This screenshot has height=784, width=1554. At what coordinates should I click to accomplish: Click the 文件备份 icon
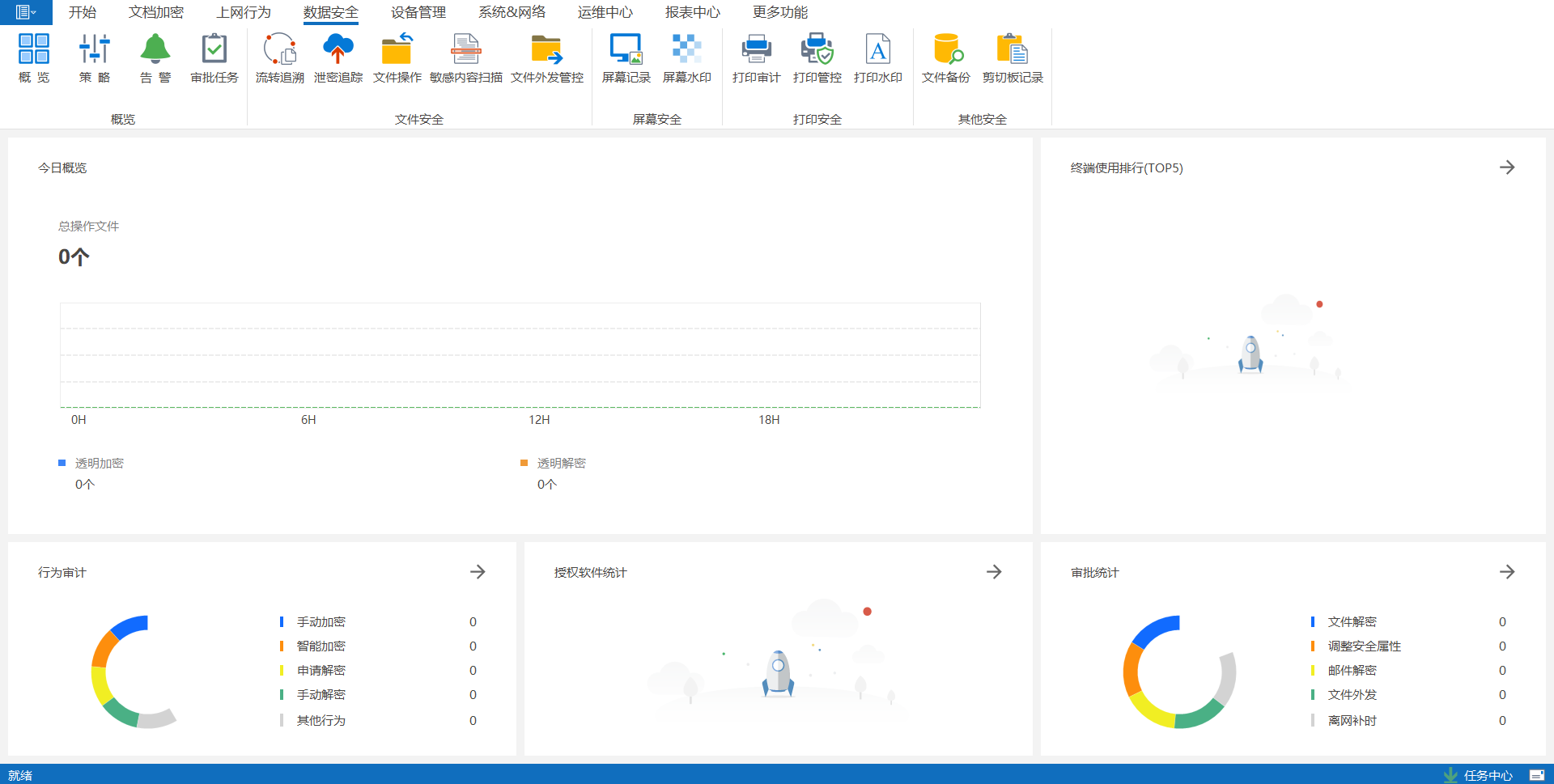[945, 50]
